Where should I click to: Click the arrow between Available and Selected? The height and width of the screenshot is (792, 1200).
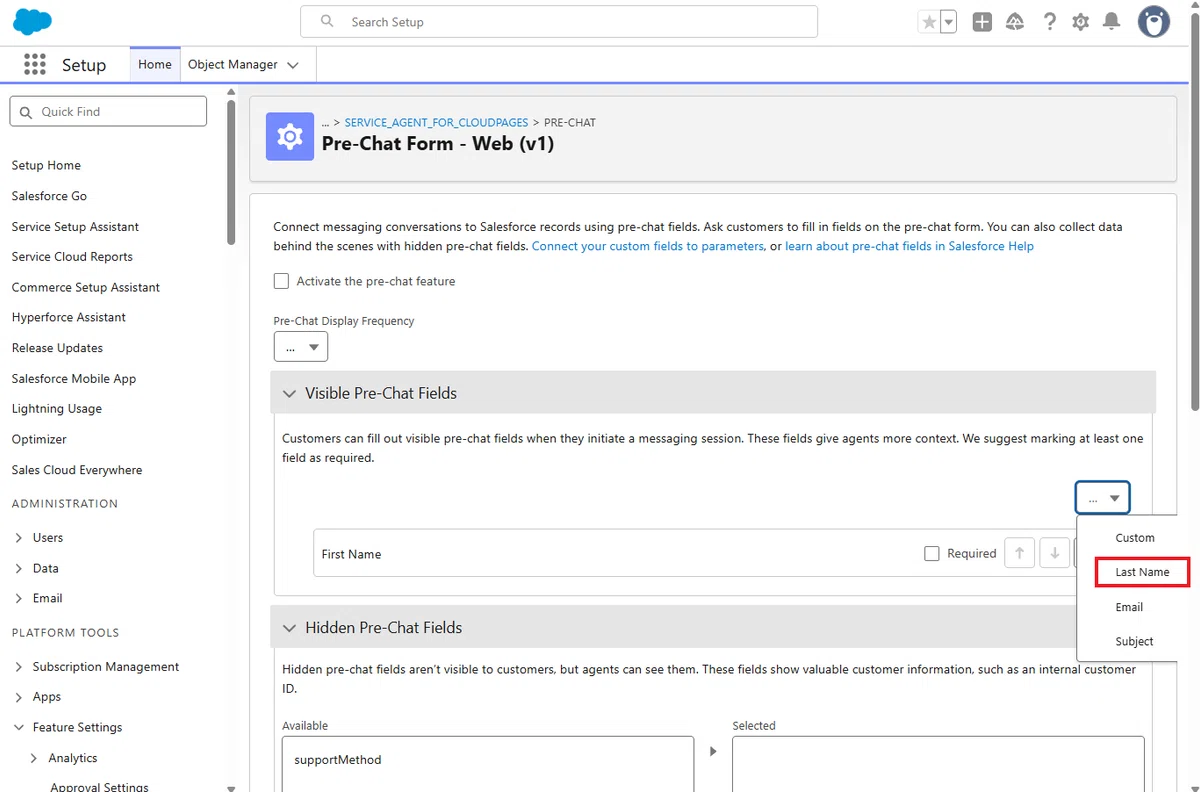pyautogui.click(x=713, y=751)
